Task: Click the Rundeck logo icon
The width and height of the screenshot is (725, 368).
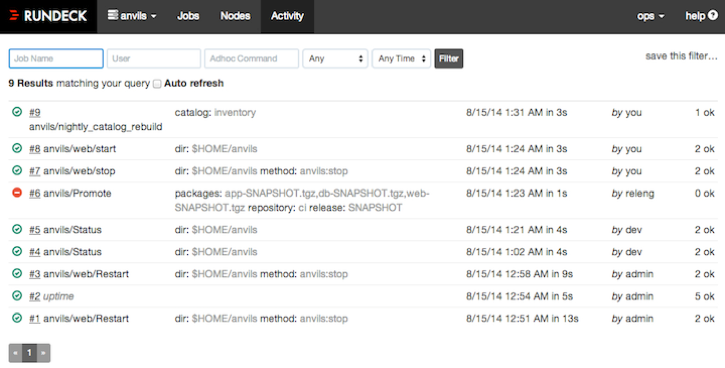Action: [14, 16]
